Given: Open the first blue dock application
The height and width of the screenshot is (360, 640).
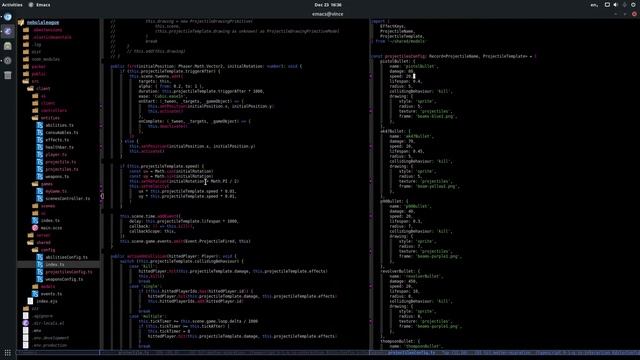Looking at the screenshot, I should [x=8, y=17].
